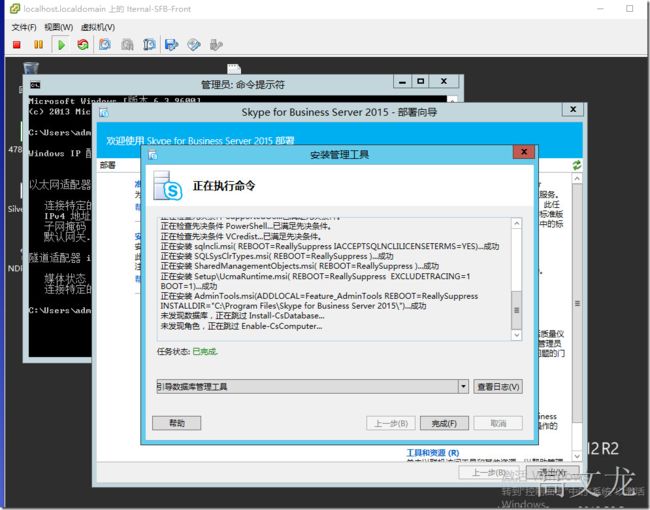Click the 完成(F) button

(444, 423)
